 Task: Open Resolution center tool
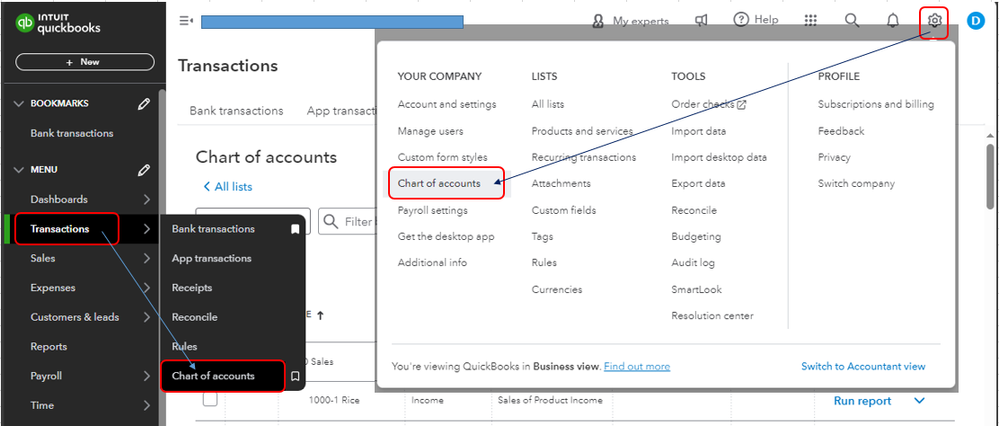(x=712, y=316)
